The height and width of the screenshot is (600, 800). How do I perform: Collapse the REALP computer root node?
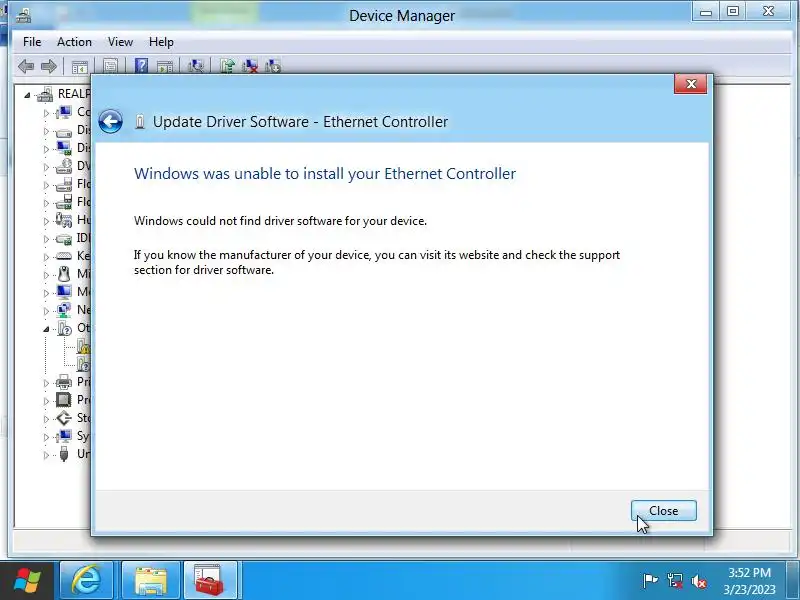(x=28, y=95)
